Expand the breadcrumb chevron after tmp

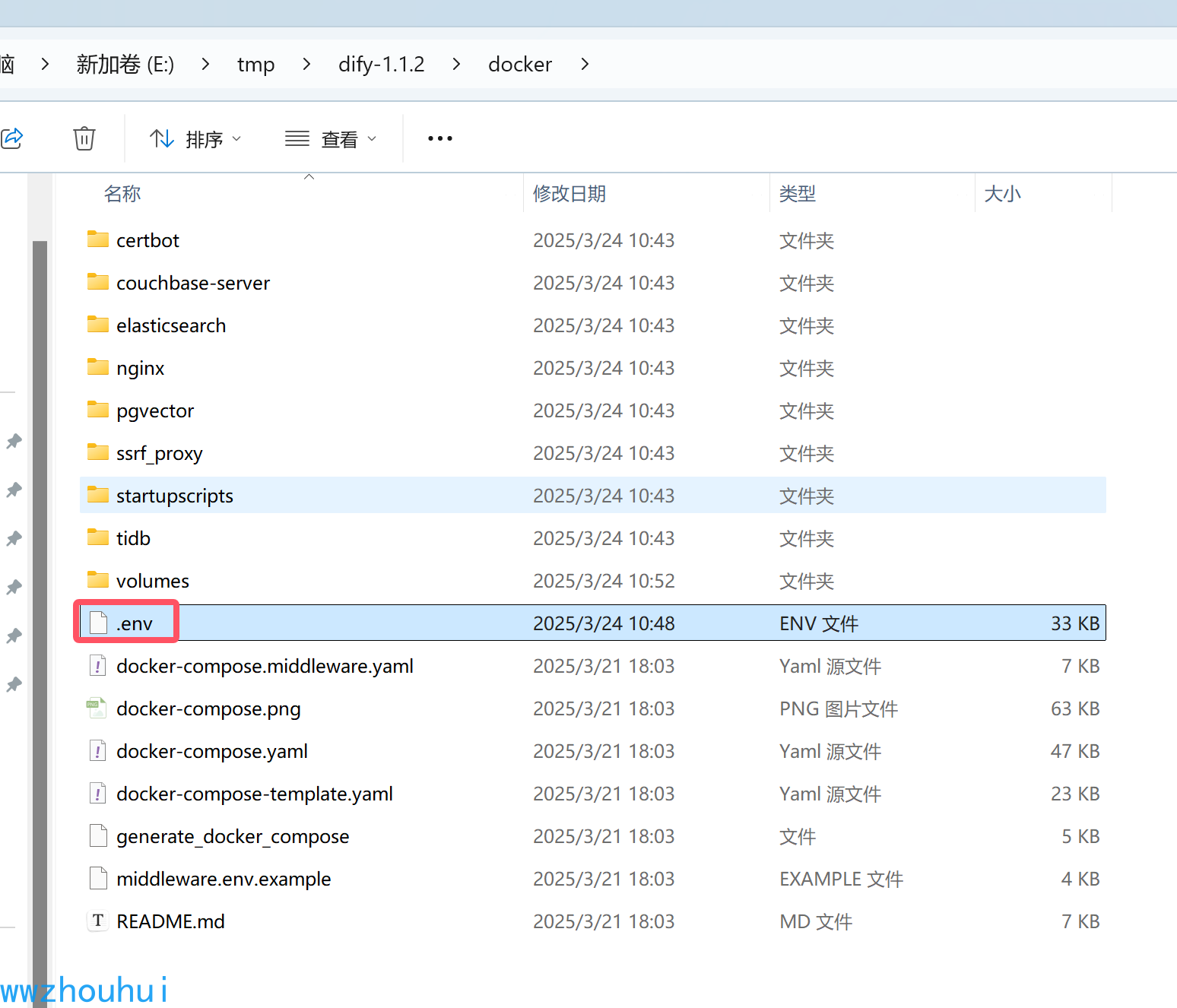click(x=306, y=64)
